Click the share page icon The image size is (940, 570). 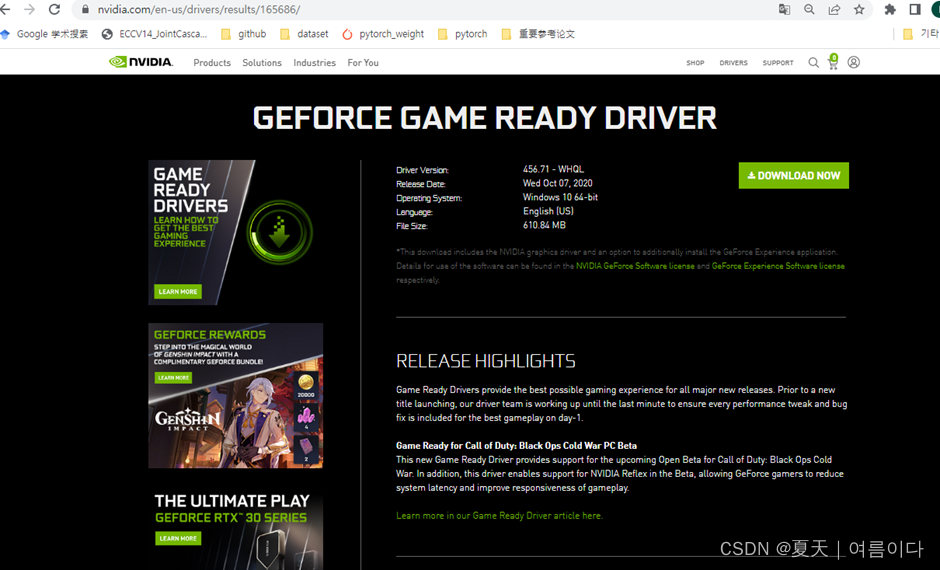pos(834,10)
